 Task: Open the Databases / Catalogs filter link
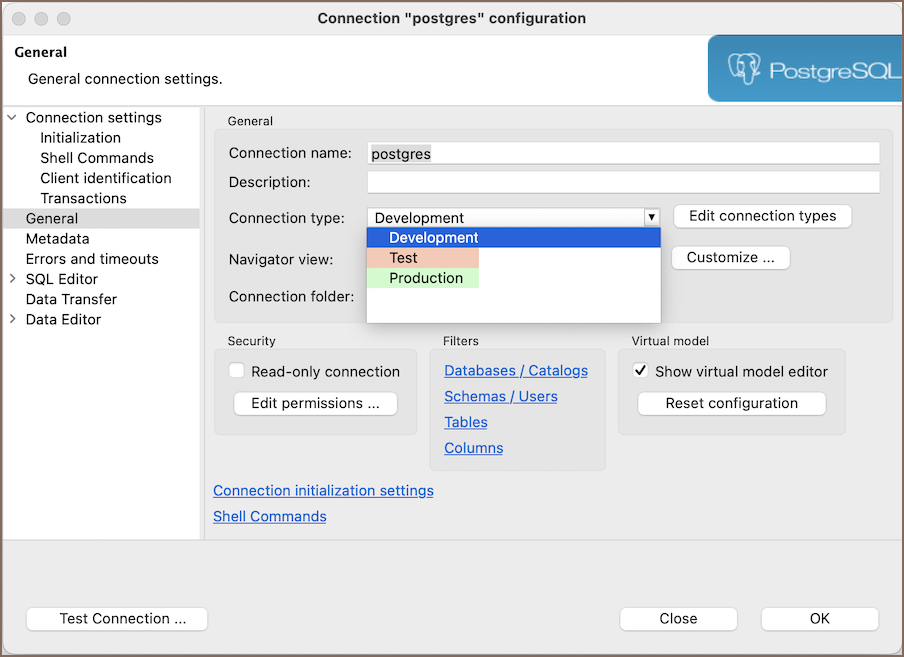coord(516,371)
